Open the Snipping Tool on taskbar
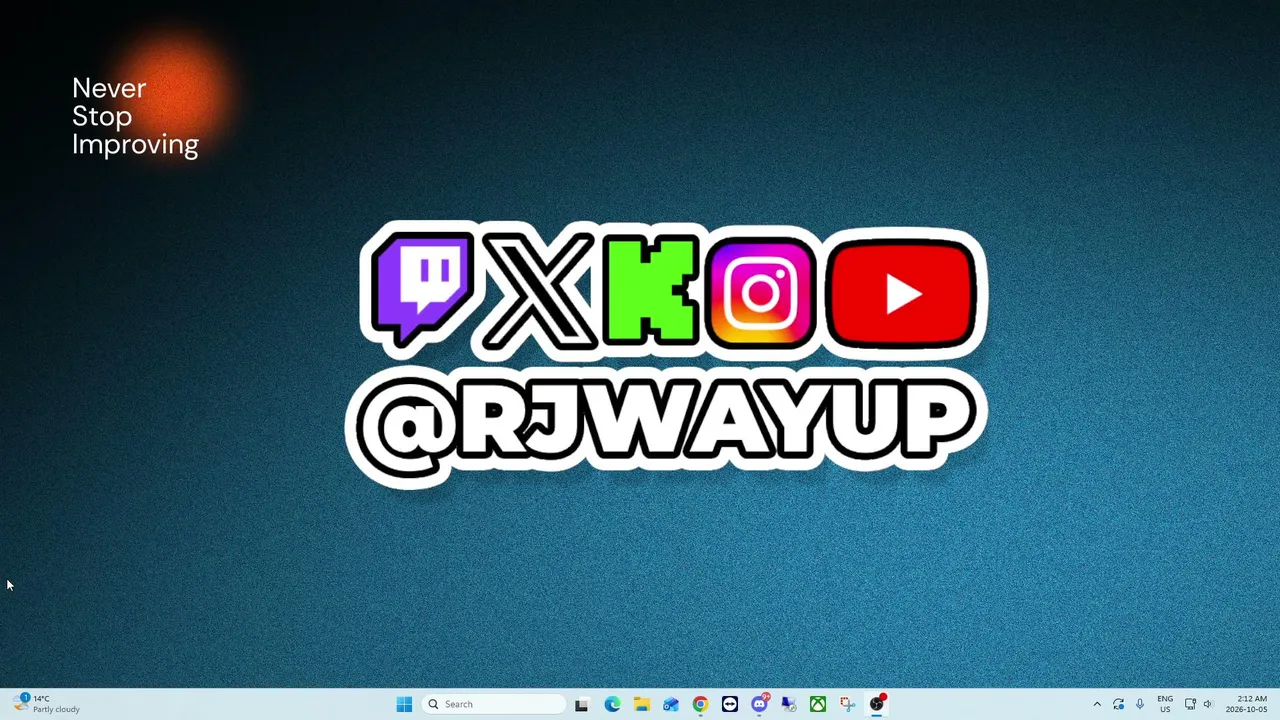This screenshot has width=1280, height=720. click(848, 704)
